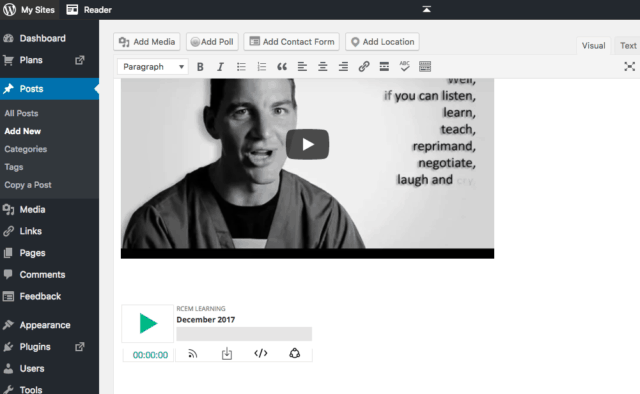Open the Add New submenu link
Viewport: 640px width, 394px height.
(22, 131)
